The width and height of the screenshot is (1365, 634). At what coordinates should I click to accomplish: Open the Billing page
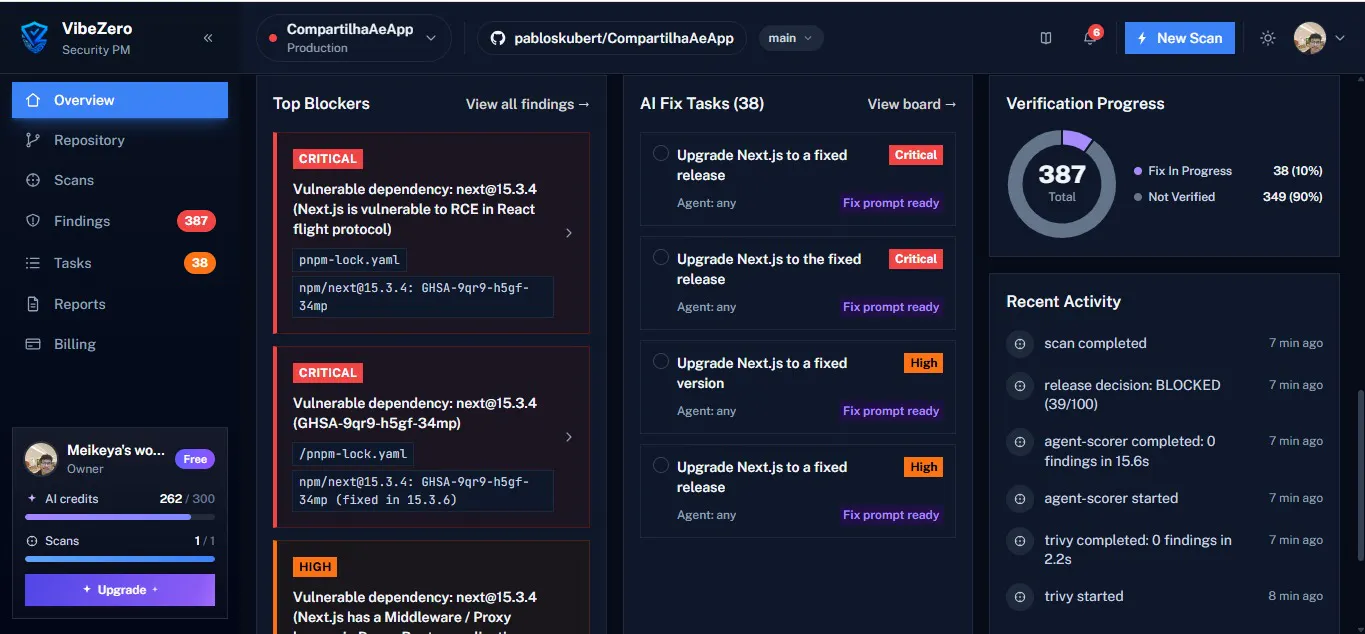click(120, 344)
